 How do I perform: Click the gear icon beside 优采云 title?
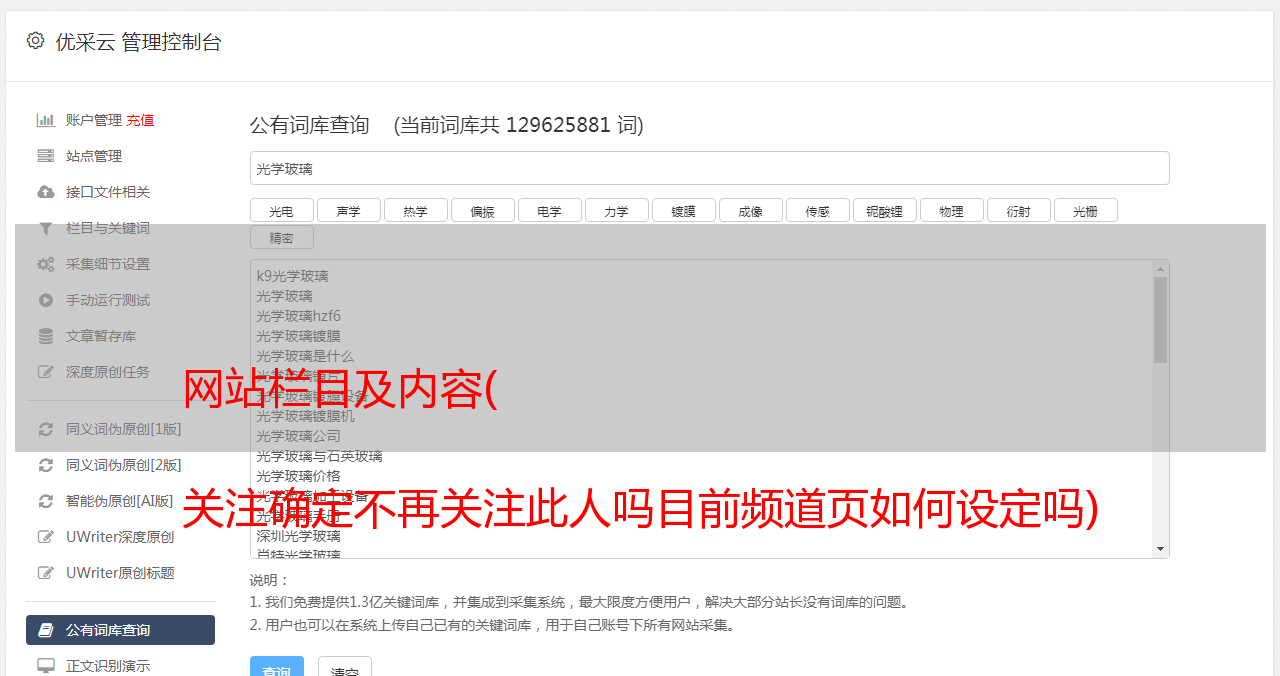(36, 41)
